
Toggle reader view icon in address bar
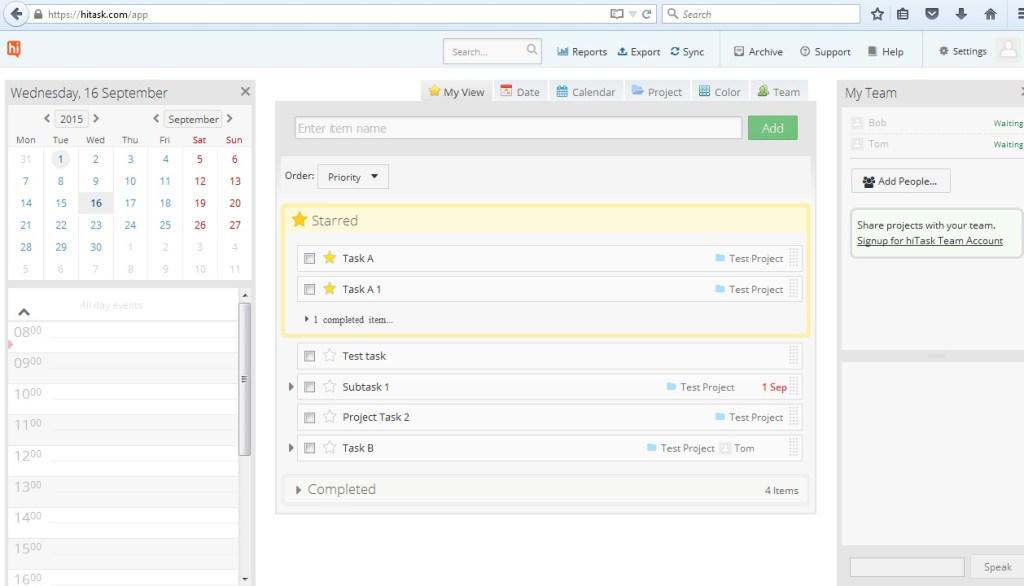click(x=616, y=14)
